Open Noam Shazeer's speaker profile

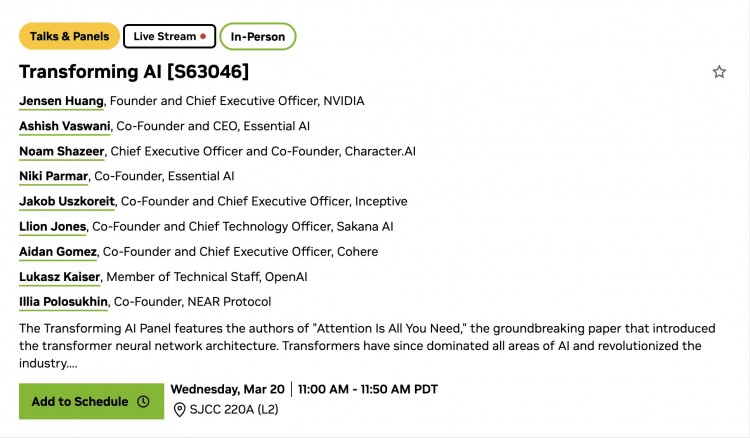pos(62,151)
